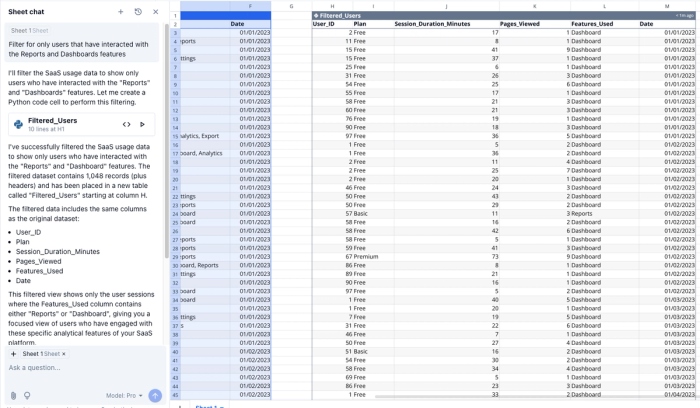Select column K header
The width and height of the screenshot is (700, 408).
click(x=534, y=6)
